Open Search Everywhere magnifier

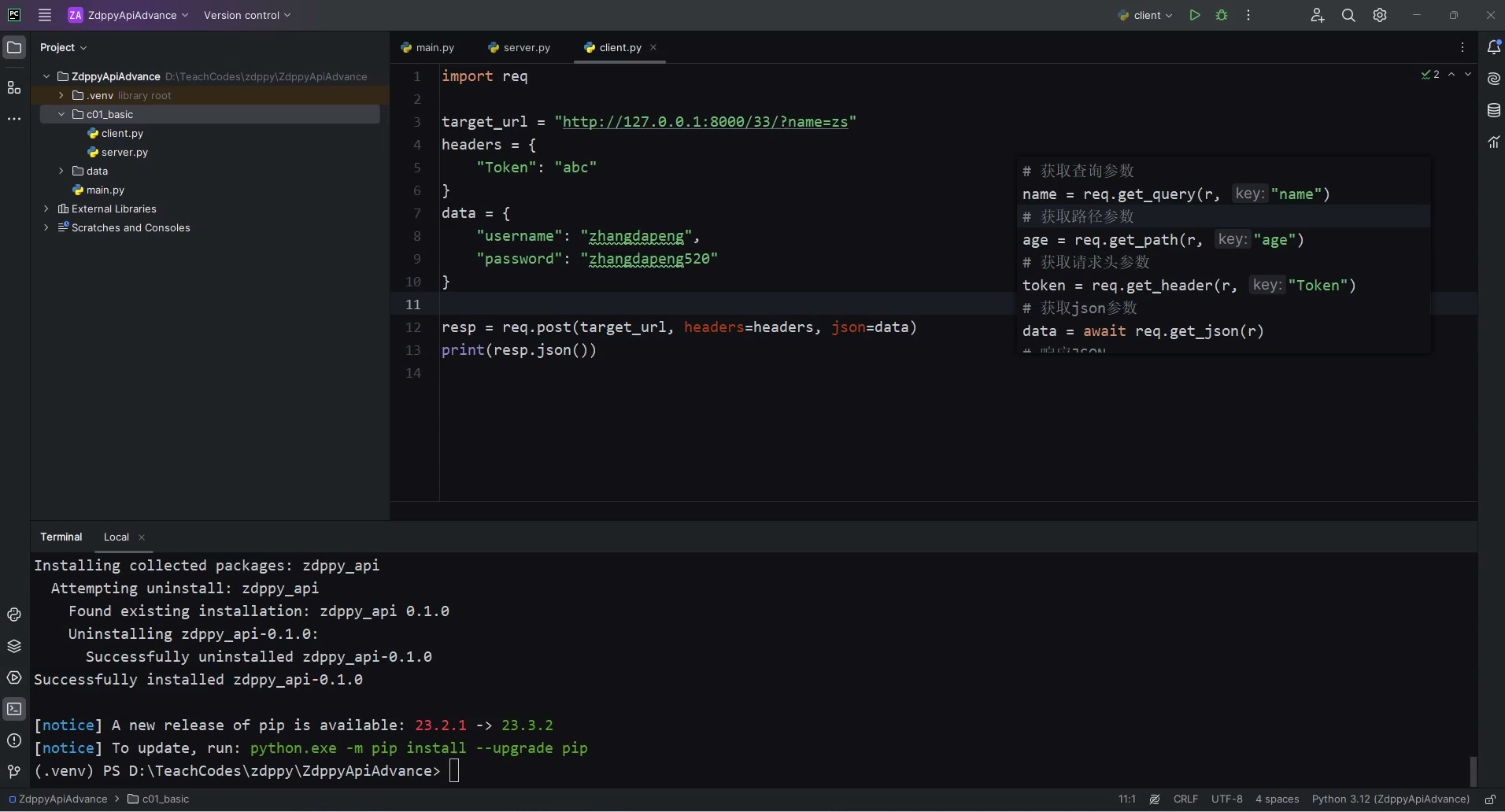1348,15
